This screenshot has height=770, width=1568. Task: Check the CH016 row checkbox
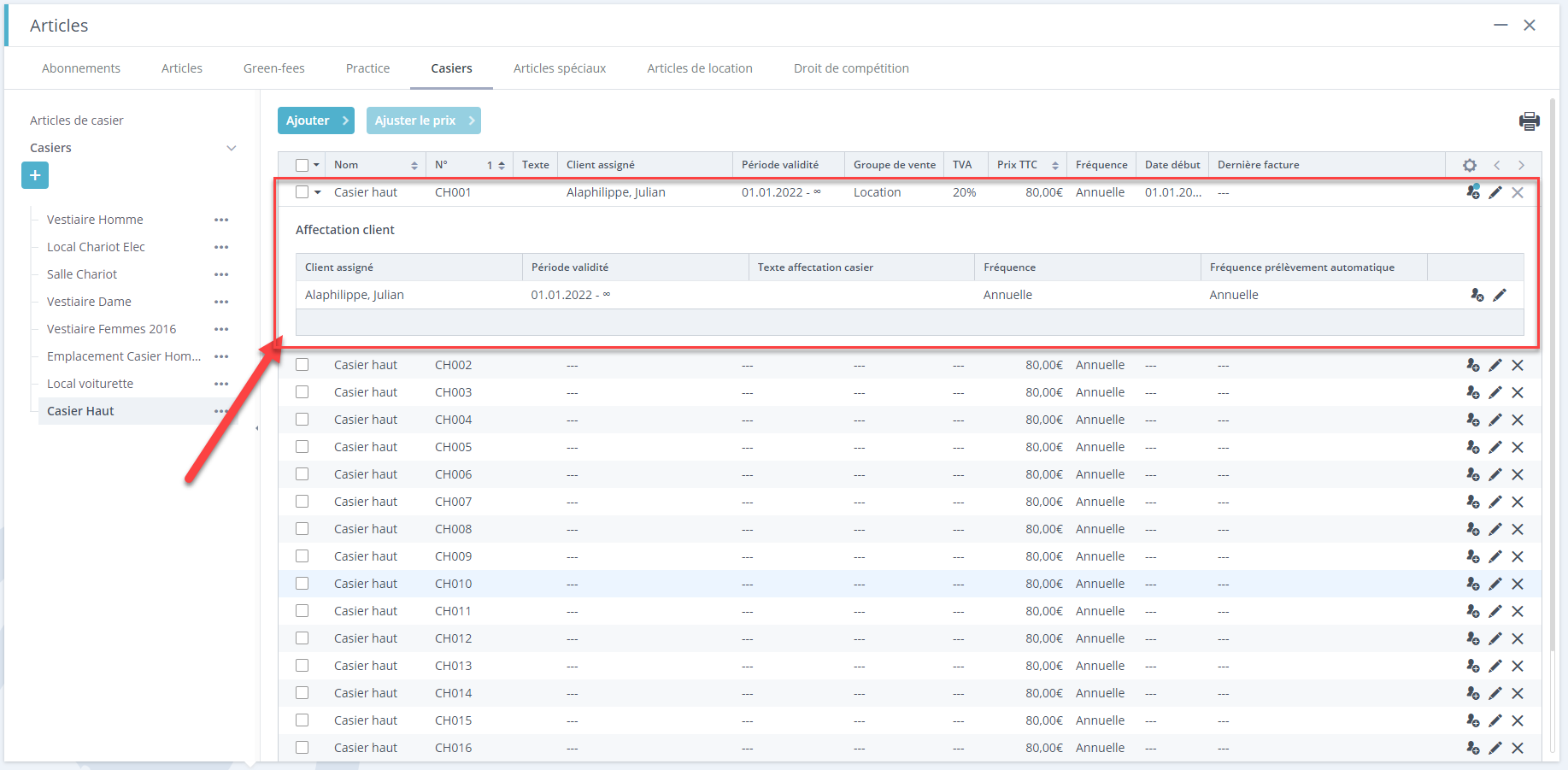click(x=302, y=748)
